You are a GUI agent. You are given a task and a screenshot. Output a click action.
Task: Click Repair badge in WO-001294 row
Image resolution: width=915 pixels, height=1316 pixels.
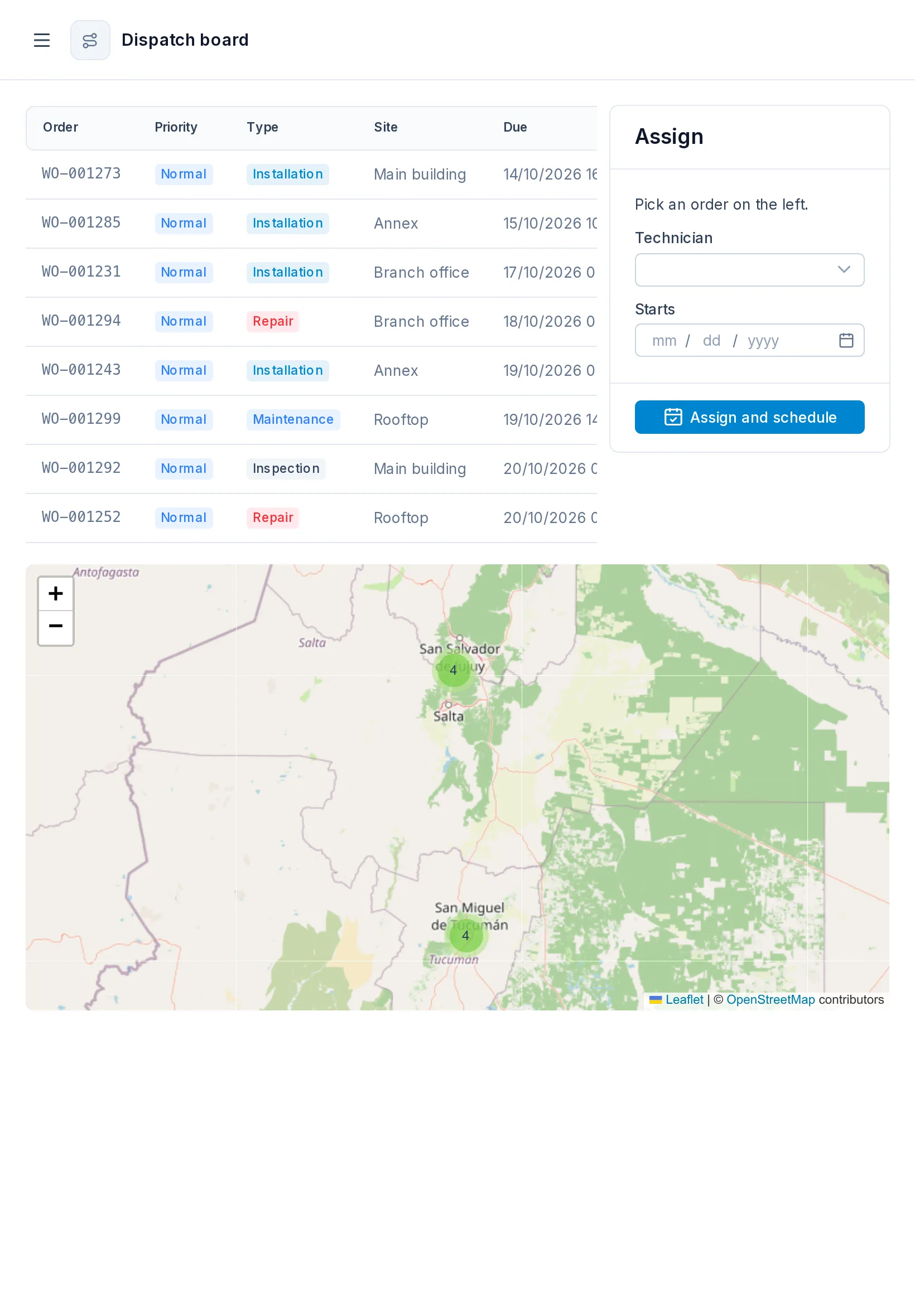point(273,321)
